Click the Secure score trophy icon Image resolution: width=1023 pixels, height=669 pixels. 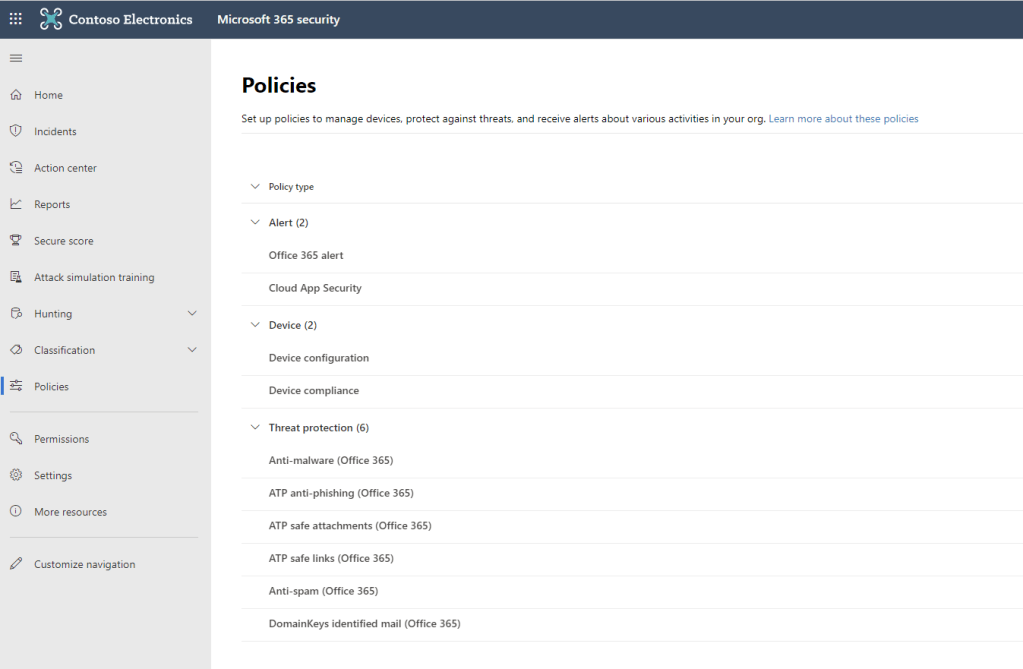click(16, 241)
